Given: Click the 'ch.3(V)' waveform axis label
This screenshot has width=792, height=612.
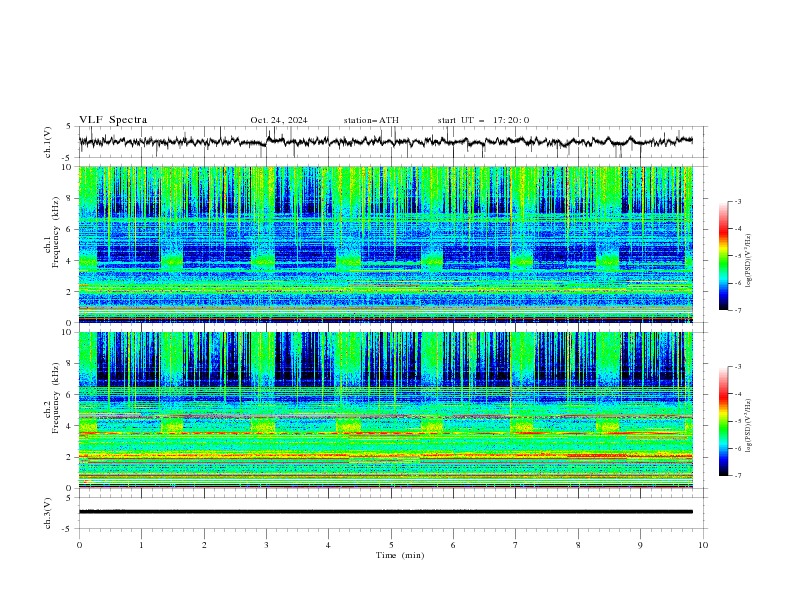Looking at the screenshot, I should click(48, 513).
